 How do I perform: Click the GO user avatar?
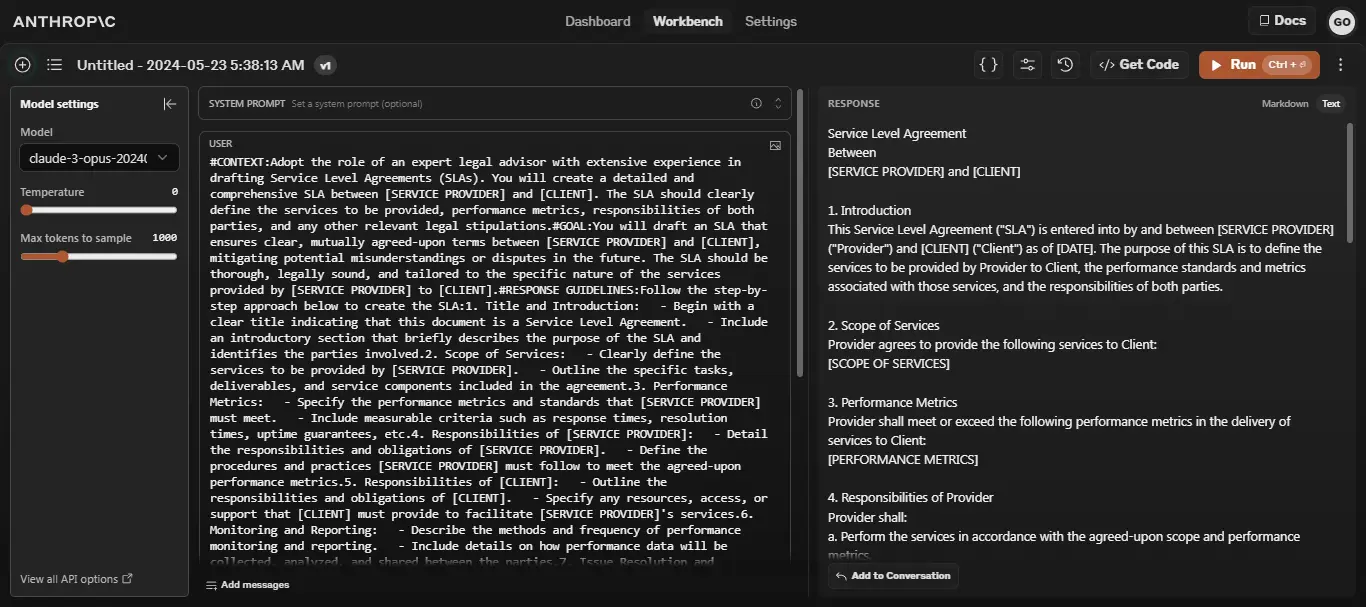(1341, 21)
